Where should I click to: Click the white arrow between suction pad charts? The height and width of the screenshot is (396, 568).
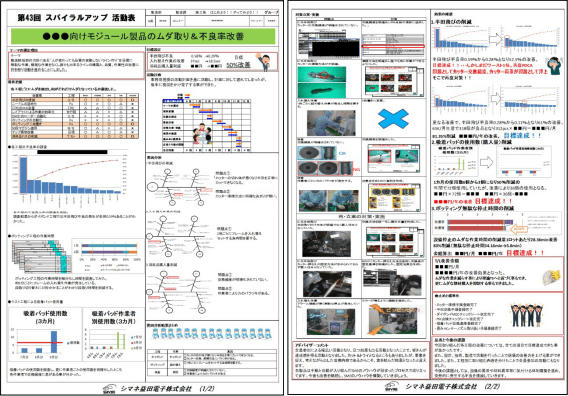pyautogui.click(x=486, y=162)
